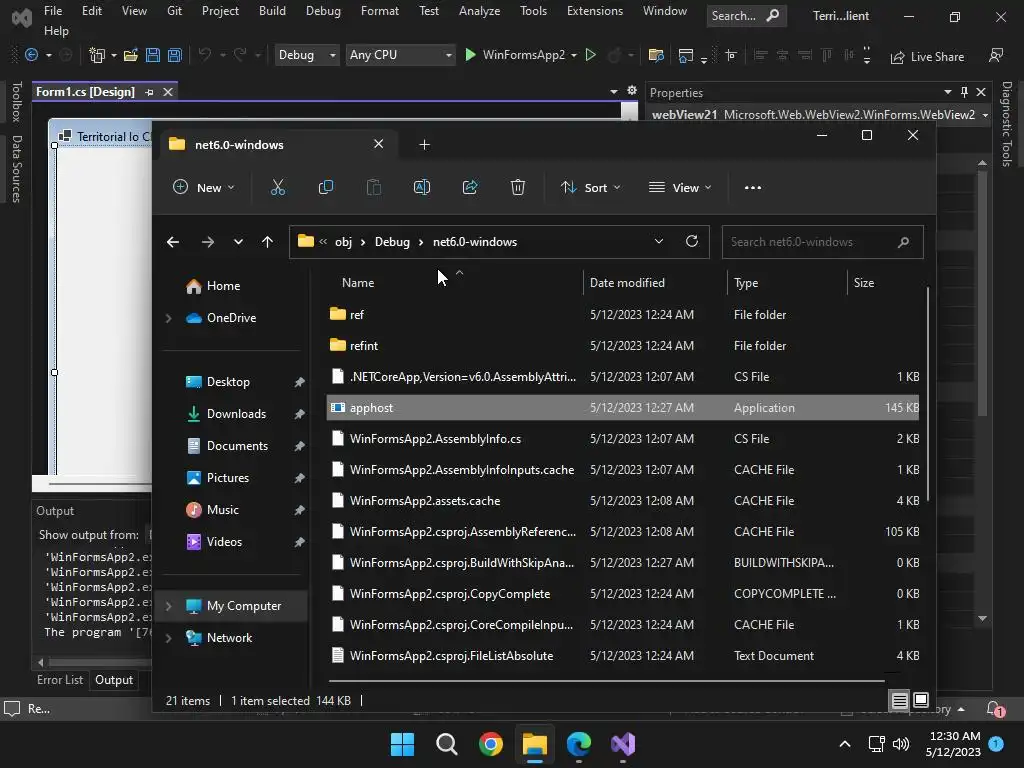Click Live Share button
1024x768 pixels.
tap(927, 57)
